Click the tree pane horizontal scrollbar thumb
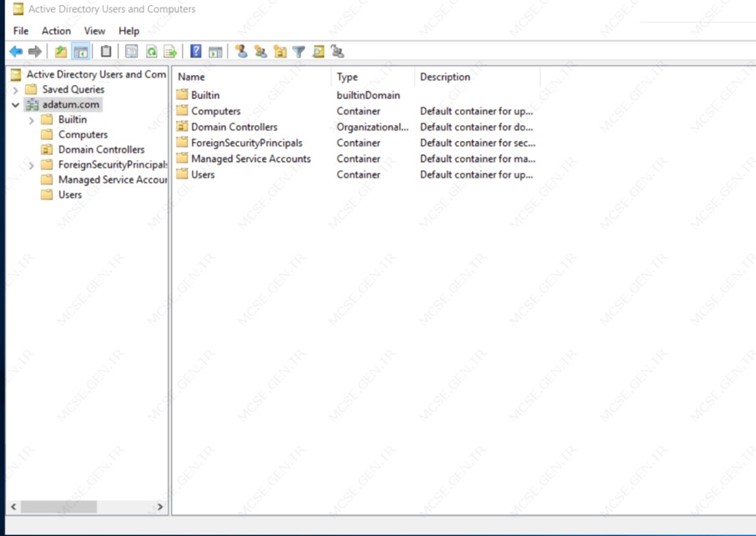 point(59,507)
